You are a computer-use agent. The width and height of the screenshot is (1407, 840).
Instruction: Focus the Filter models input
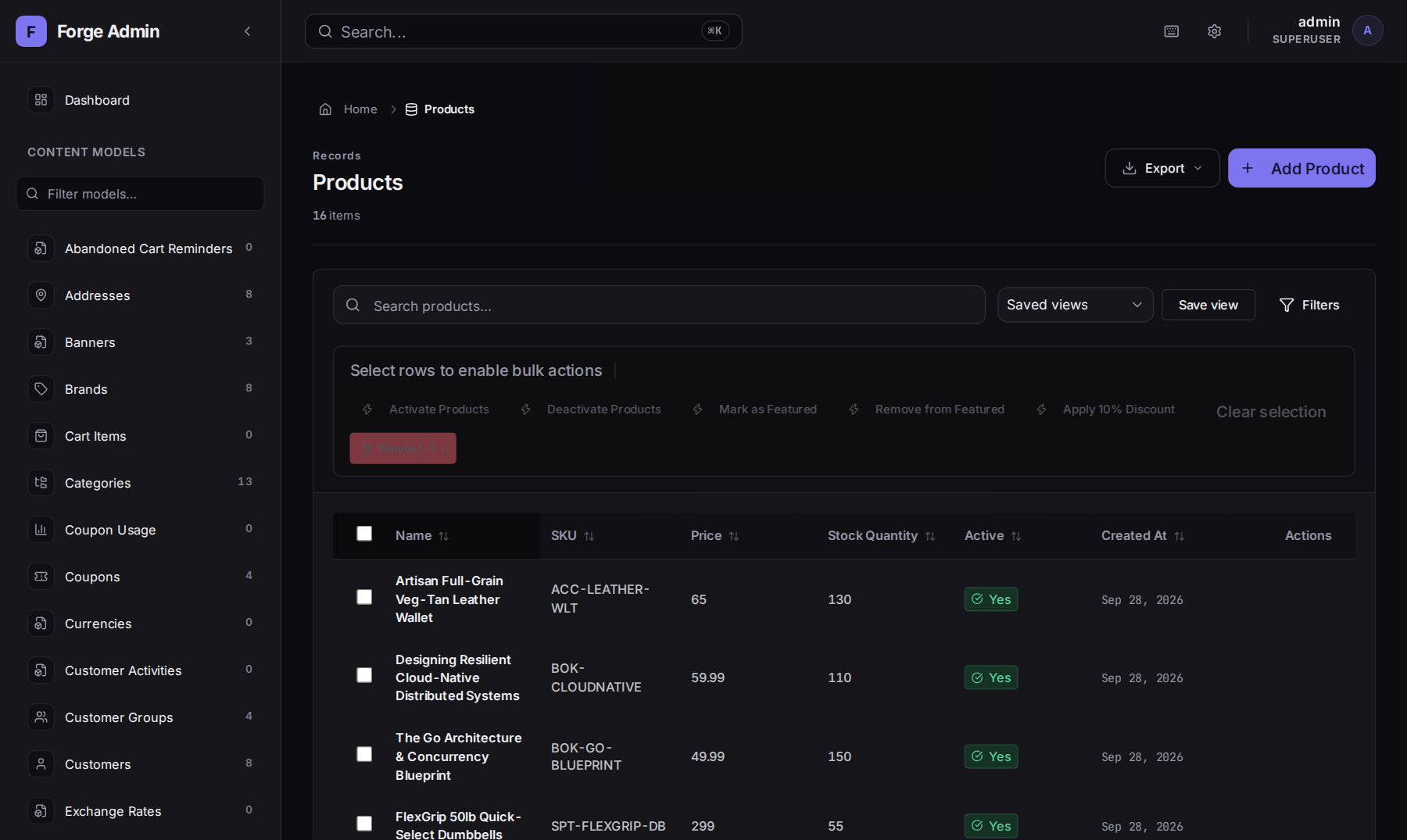coord(140,193)
